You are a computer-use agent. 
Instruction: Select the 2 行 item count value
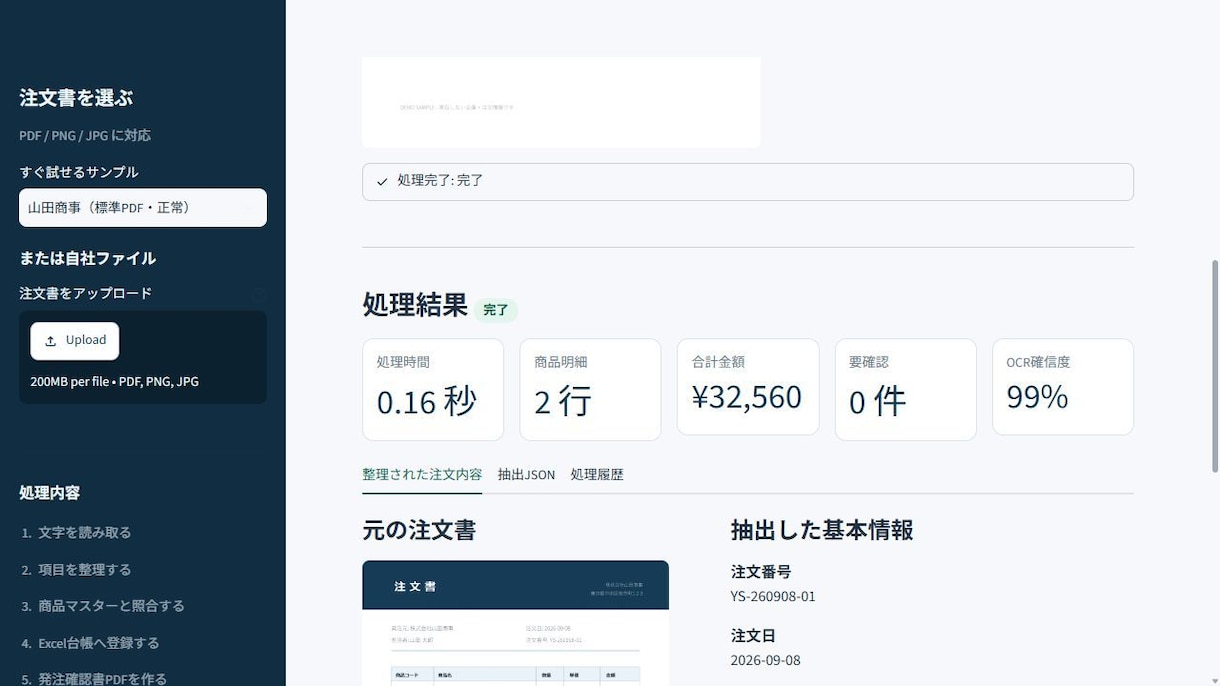[x=563, y=402]
